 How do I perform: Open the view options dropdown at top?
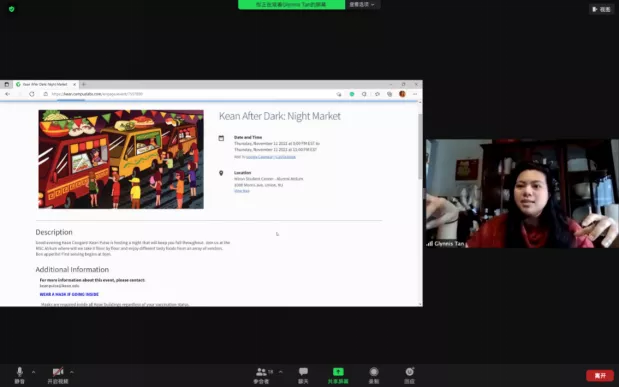(x=362, y=4)
